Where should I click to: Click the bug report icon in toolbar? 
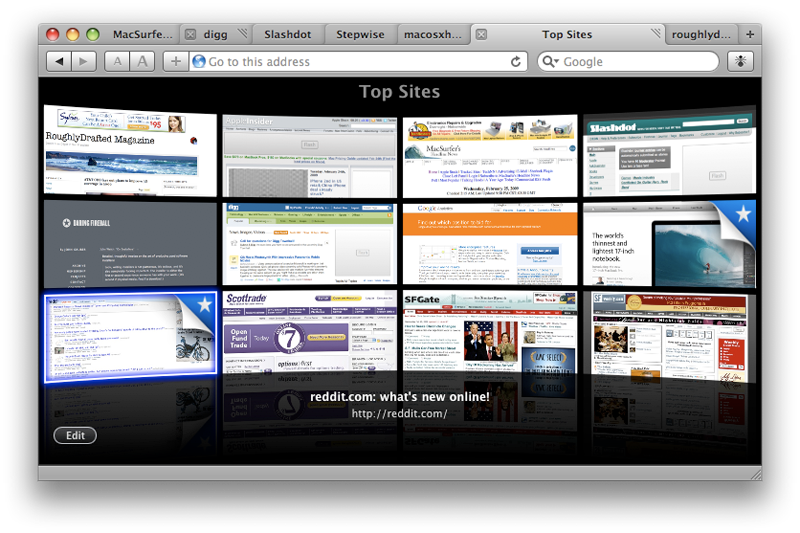pyautogui.click(x=740, y=62)
